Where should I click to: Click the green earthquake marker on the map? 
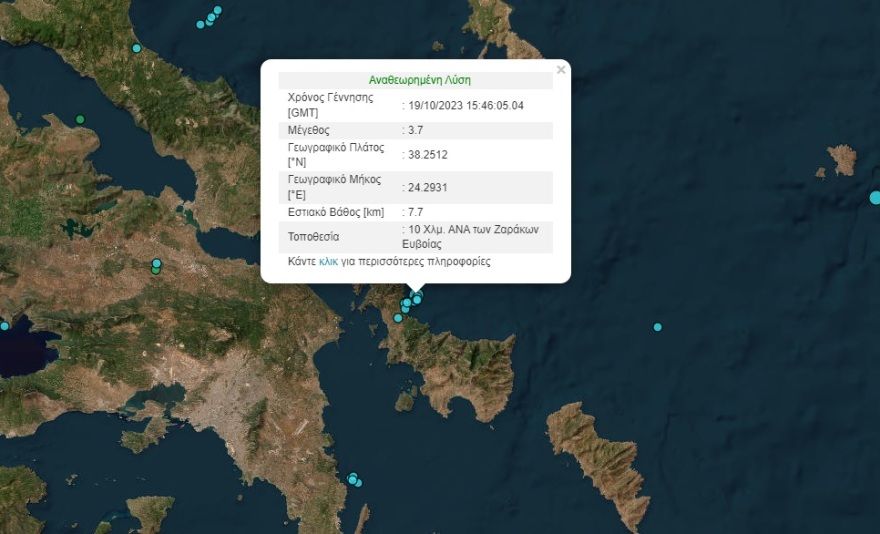pos(80,119)
